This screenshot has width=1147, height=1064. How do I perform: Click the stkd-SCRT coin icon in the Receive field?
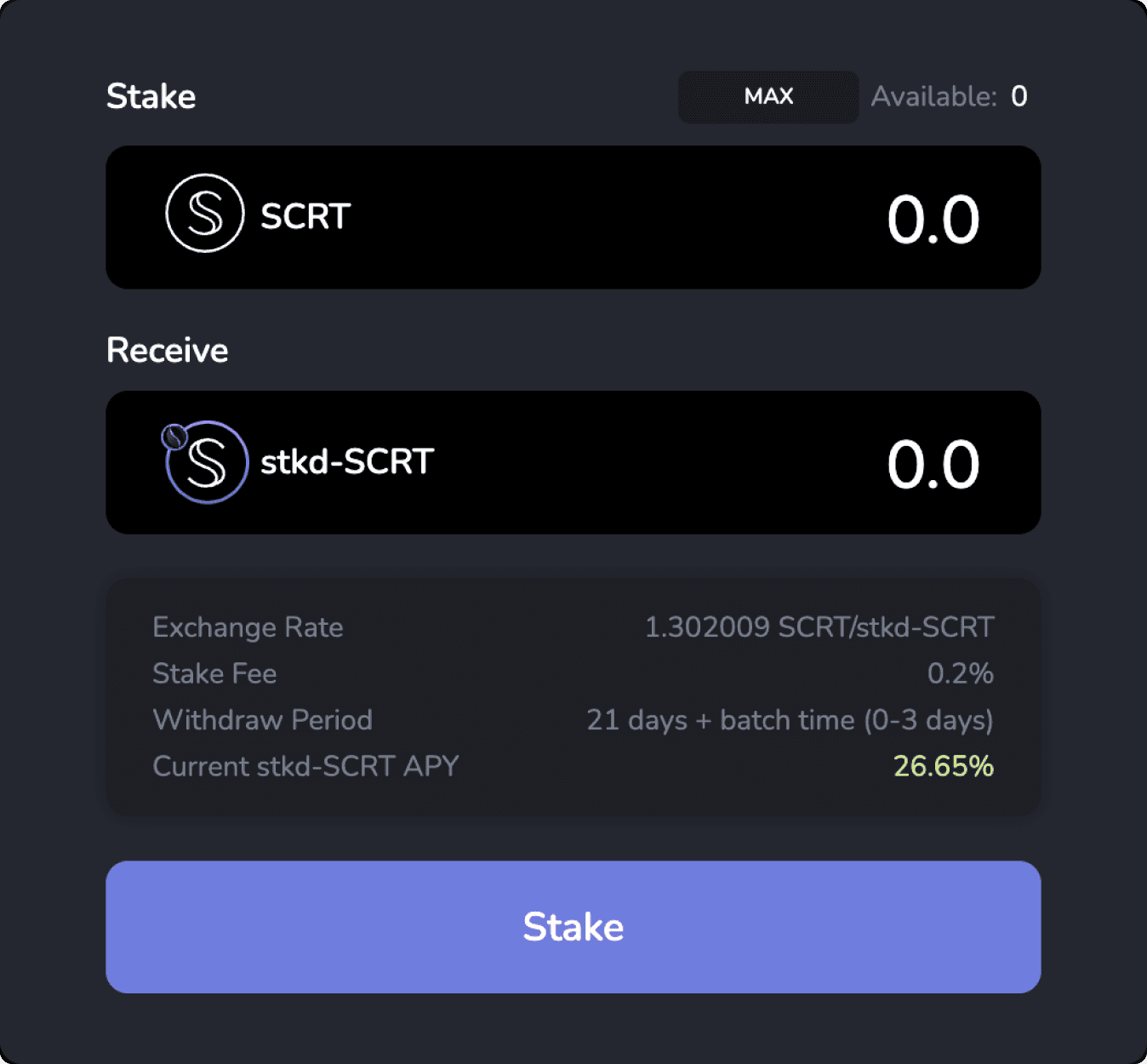pos(205,462)
